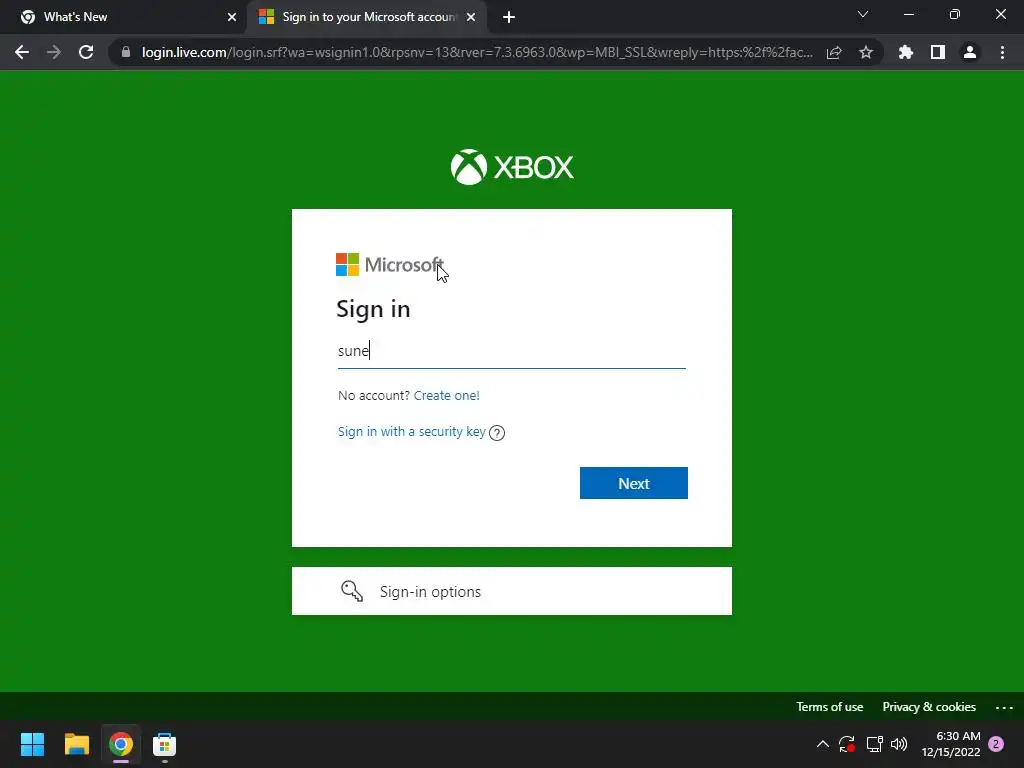The image size is (1024, 768).
Task: Restore down the Chrome window
Action: [955, 14]
